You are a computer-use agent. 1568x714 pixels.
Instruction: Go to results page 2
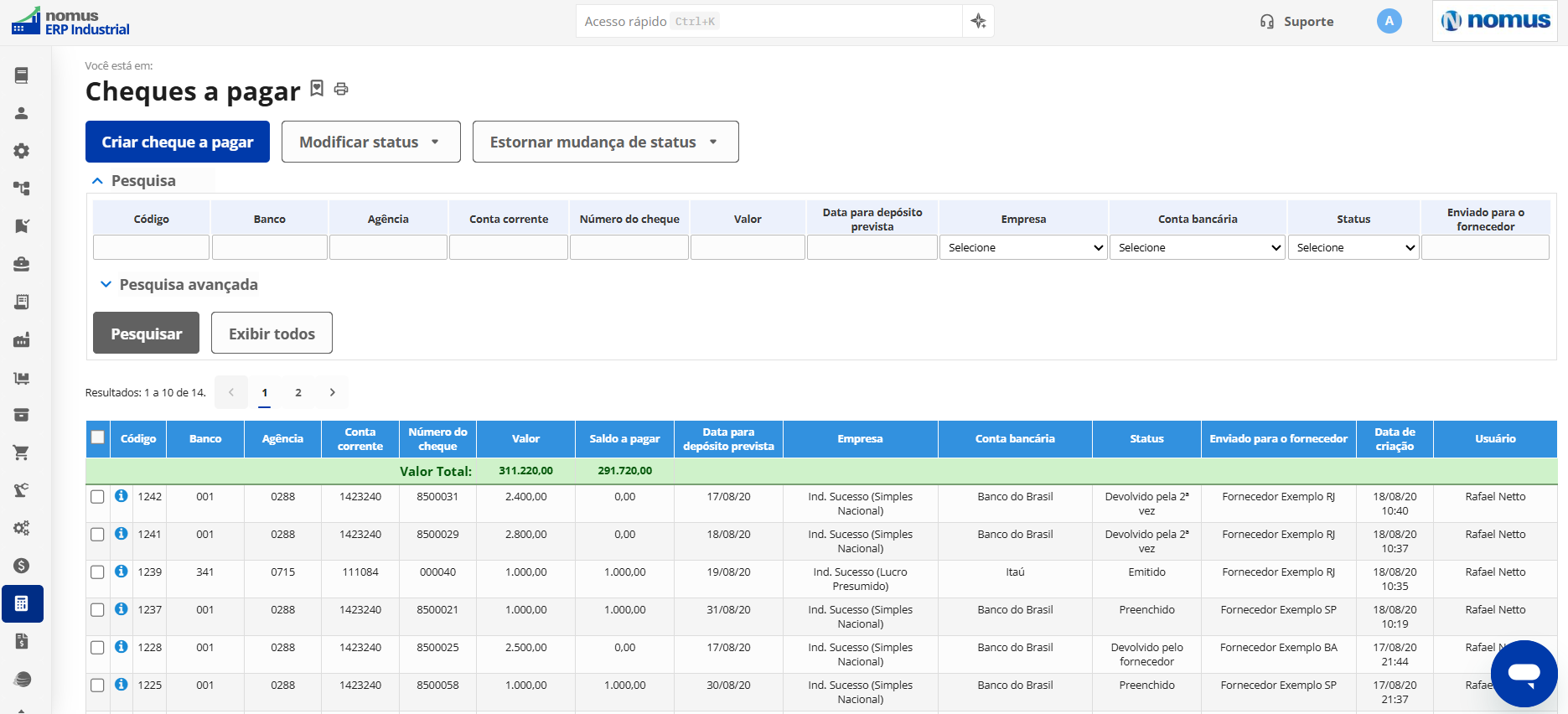pos(298,392)
